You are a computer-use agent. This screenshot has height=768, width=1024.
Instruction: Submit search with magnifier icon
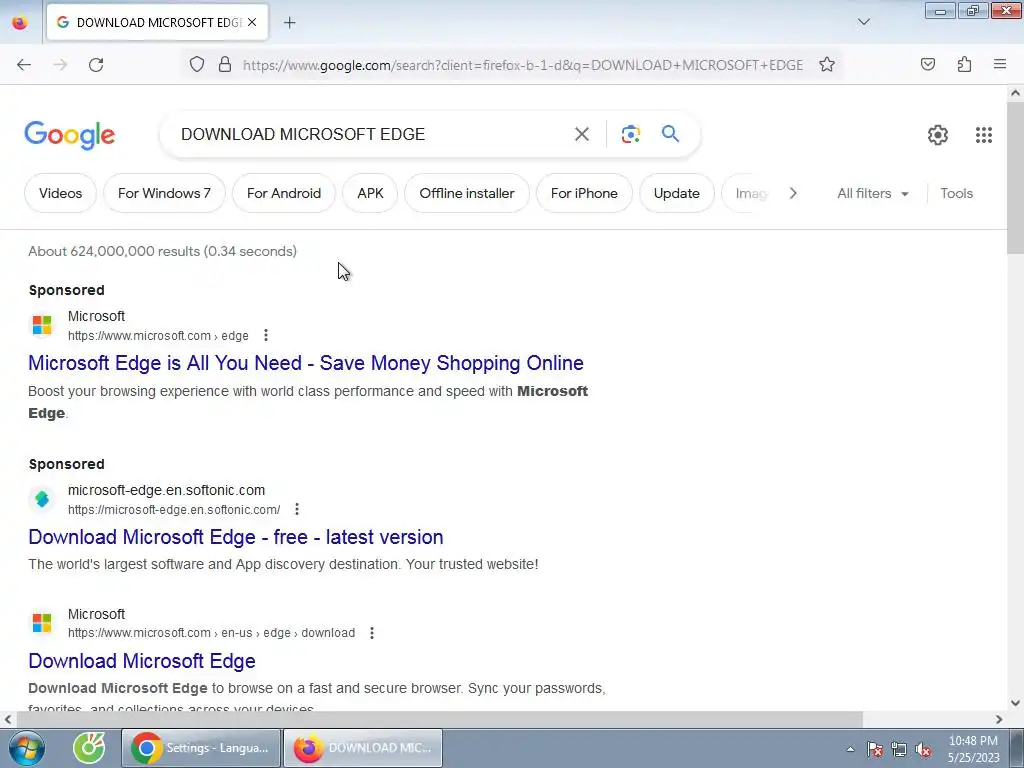coord(671,134)
